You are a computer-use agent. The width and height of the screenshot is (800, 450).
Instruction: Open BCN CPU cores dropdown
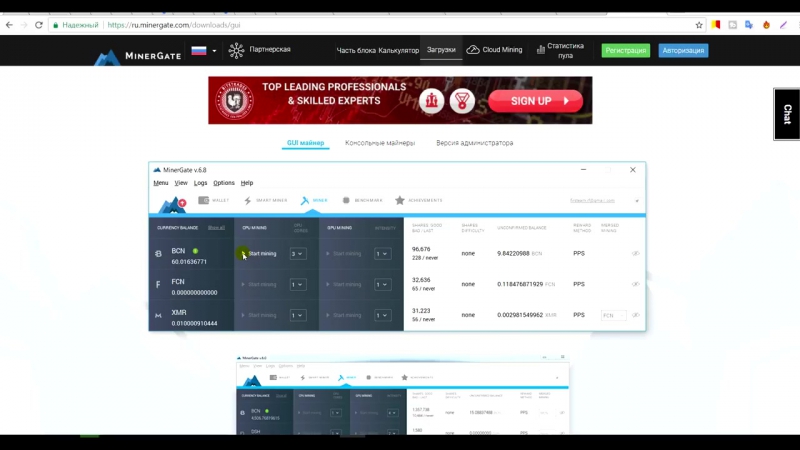pyautogui.click(x=298, y=254)
